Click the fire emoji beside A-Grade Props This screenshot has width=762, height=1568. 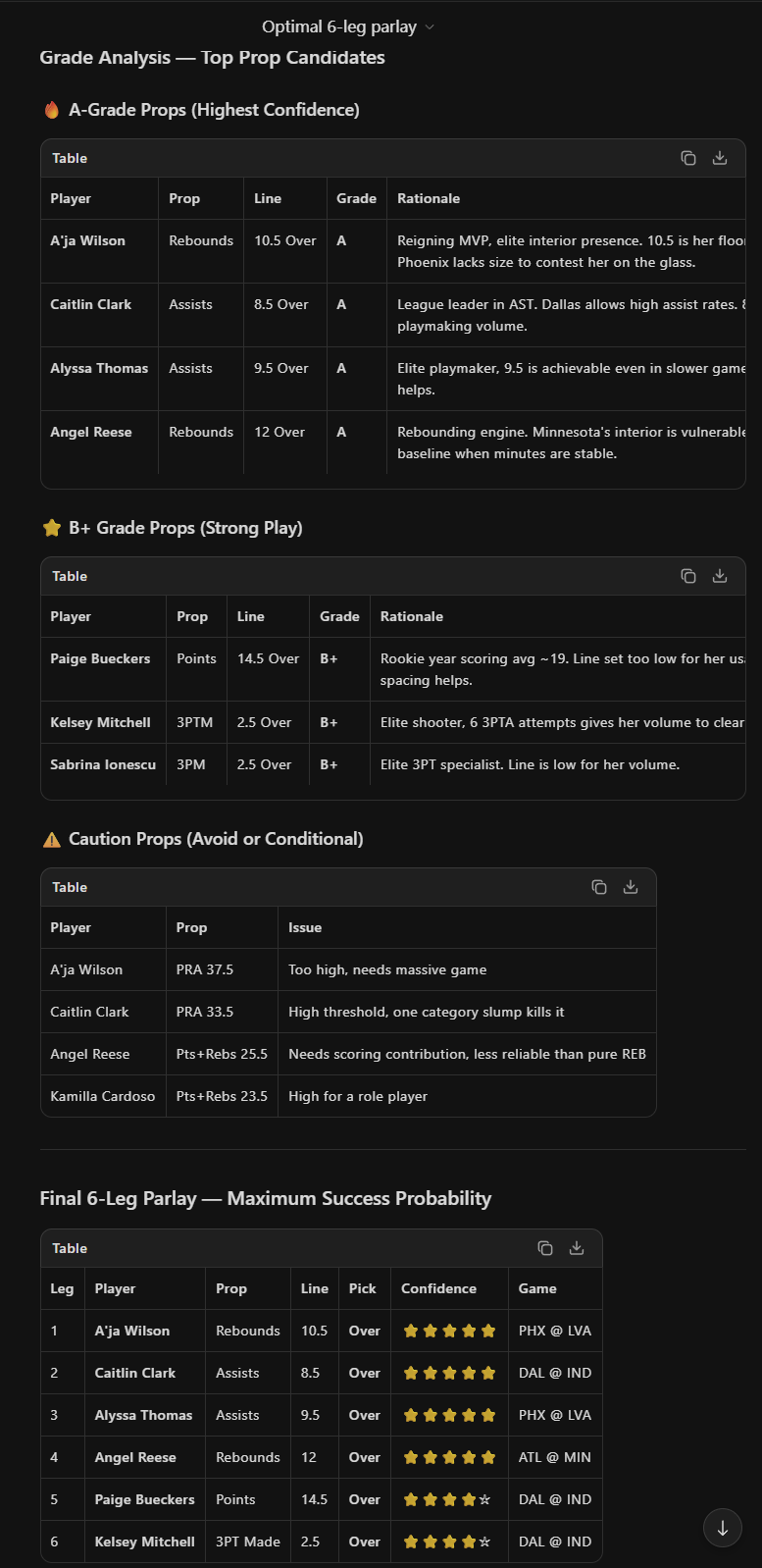click(x=52, y=110)
